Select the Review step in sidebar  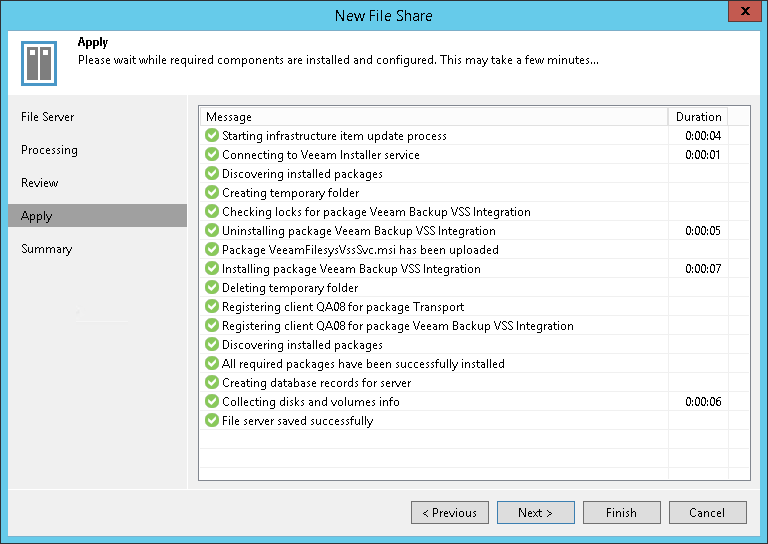click(x=40, y=183)
